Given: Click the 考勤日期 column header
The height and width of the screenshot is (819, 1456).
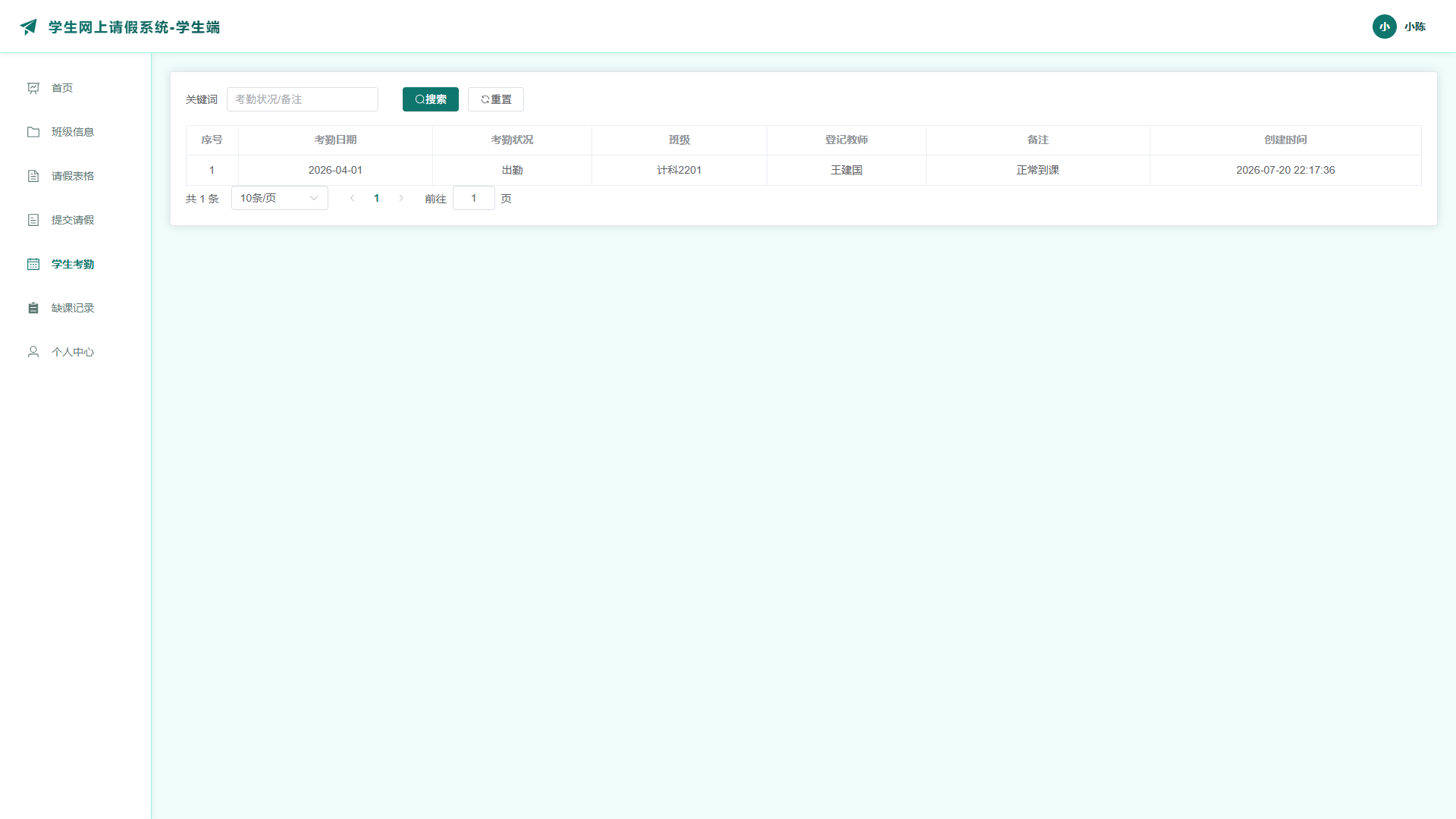Looking at the screenshot, I should [x=335, y=140].
